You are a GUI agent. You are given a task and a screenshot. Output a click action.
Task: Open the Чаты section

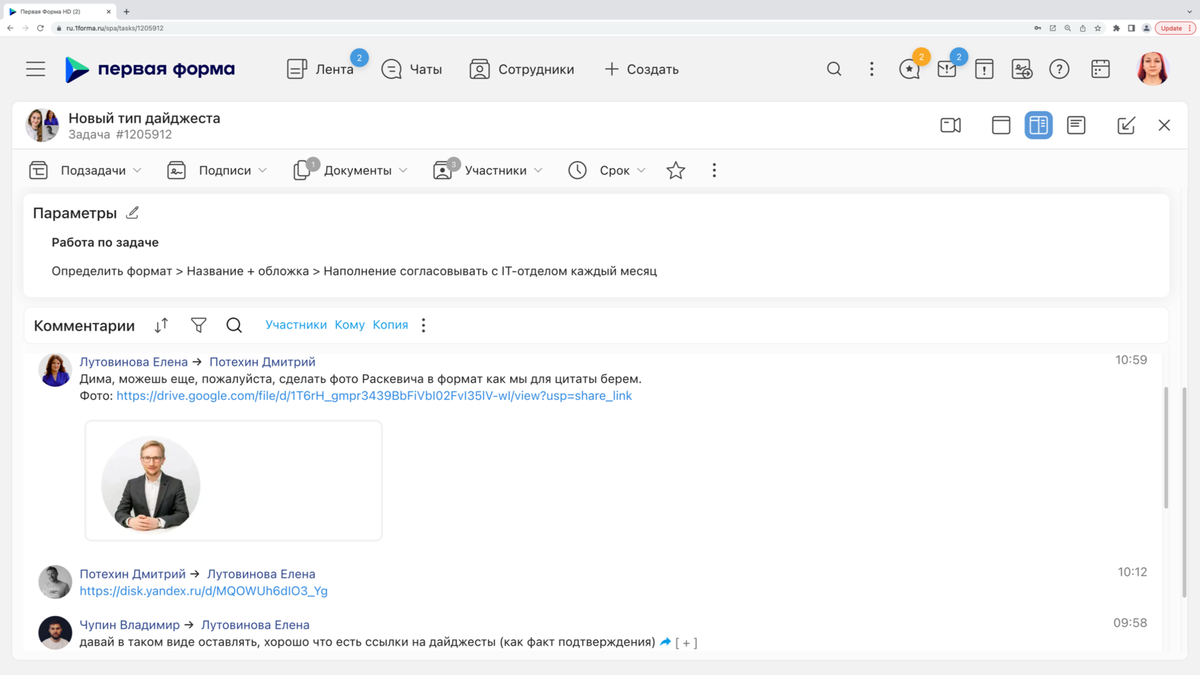click(x=411, y=69)
